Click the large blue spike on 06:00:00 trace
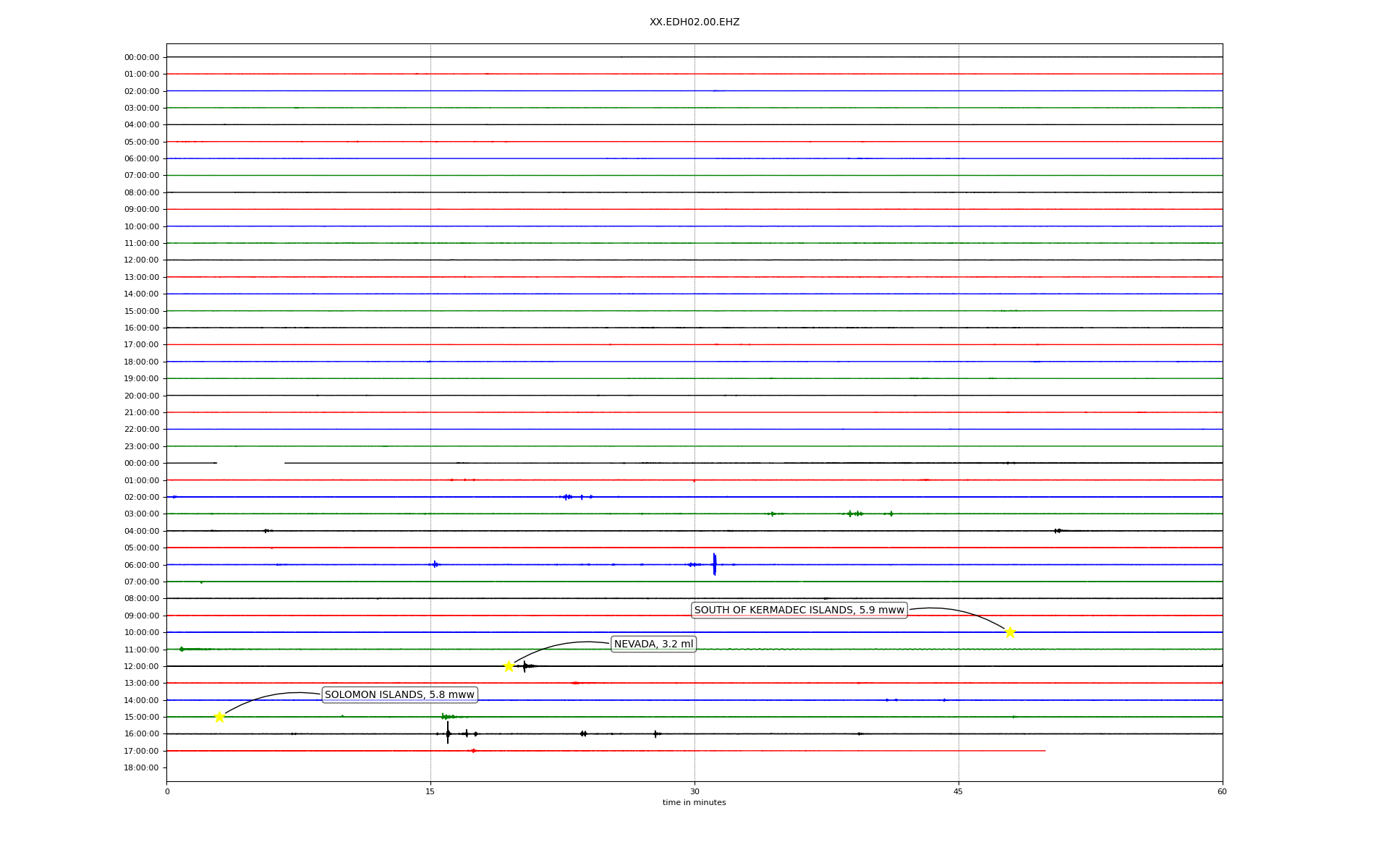The height and width of the screenshot is (868, 1389). click(x=714, y=564)
